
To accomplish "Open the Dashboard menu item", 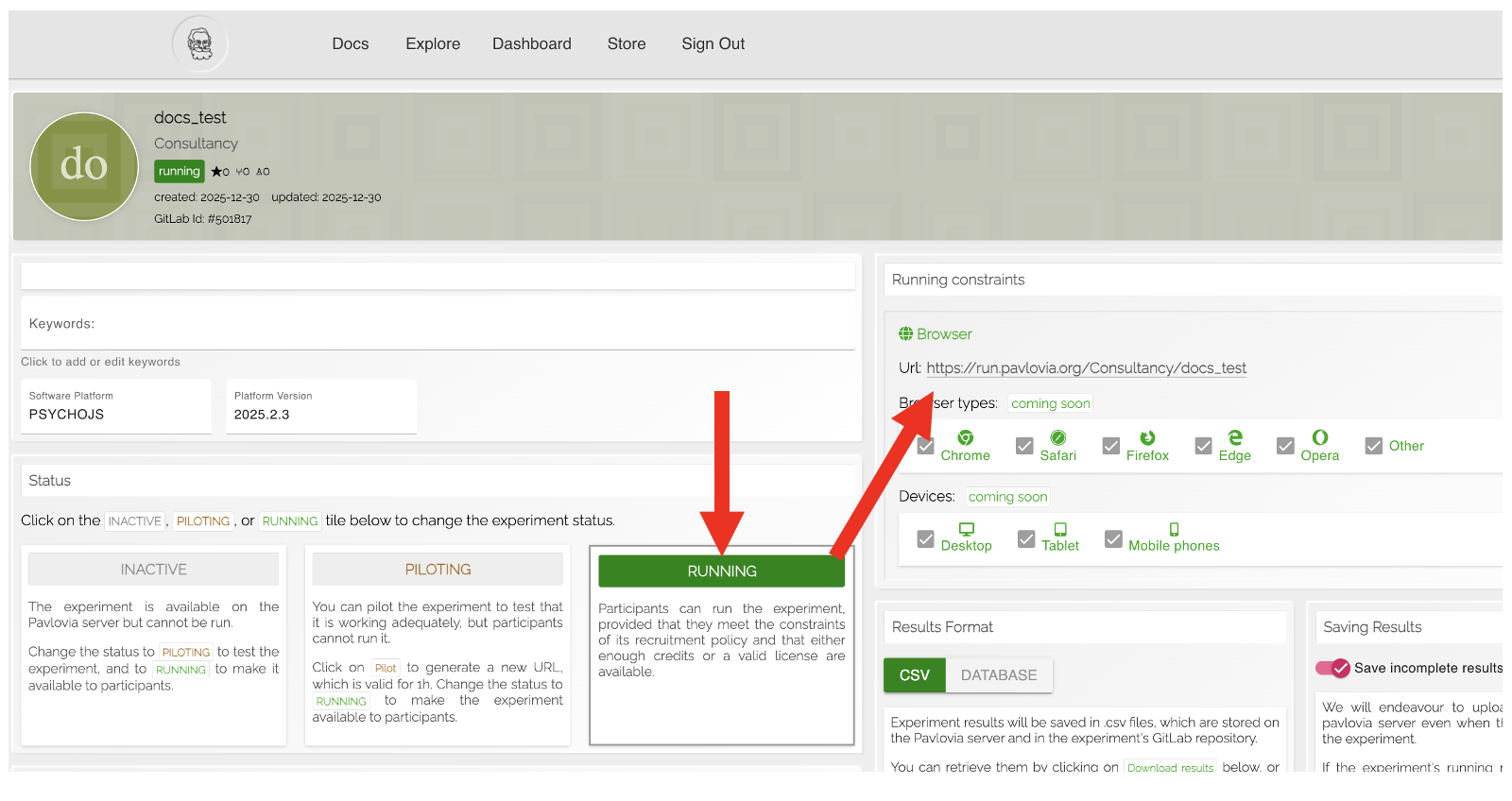I will coord(531,43).
